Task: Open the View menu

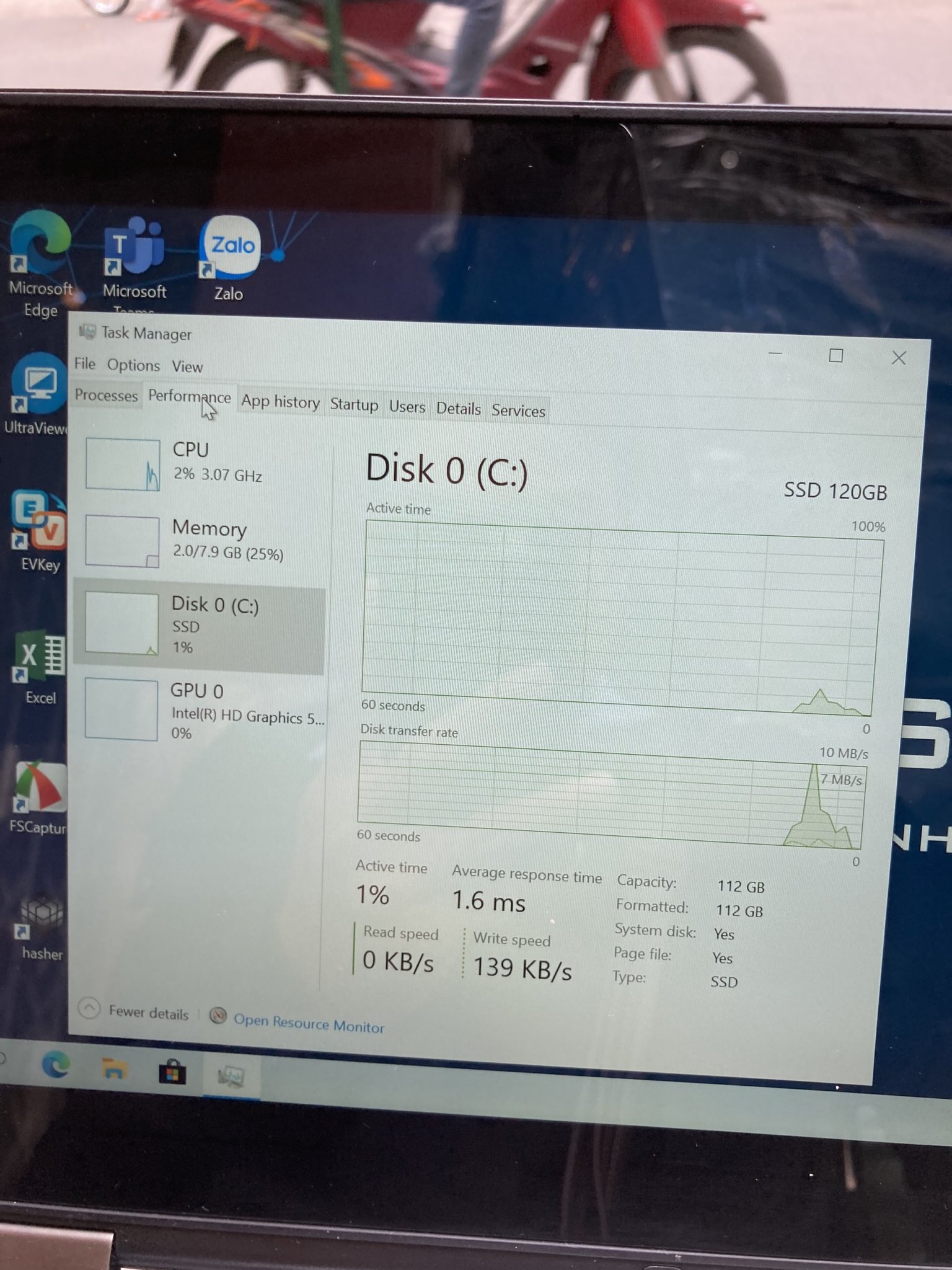Action: click(x=187, y=367)
